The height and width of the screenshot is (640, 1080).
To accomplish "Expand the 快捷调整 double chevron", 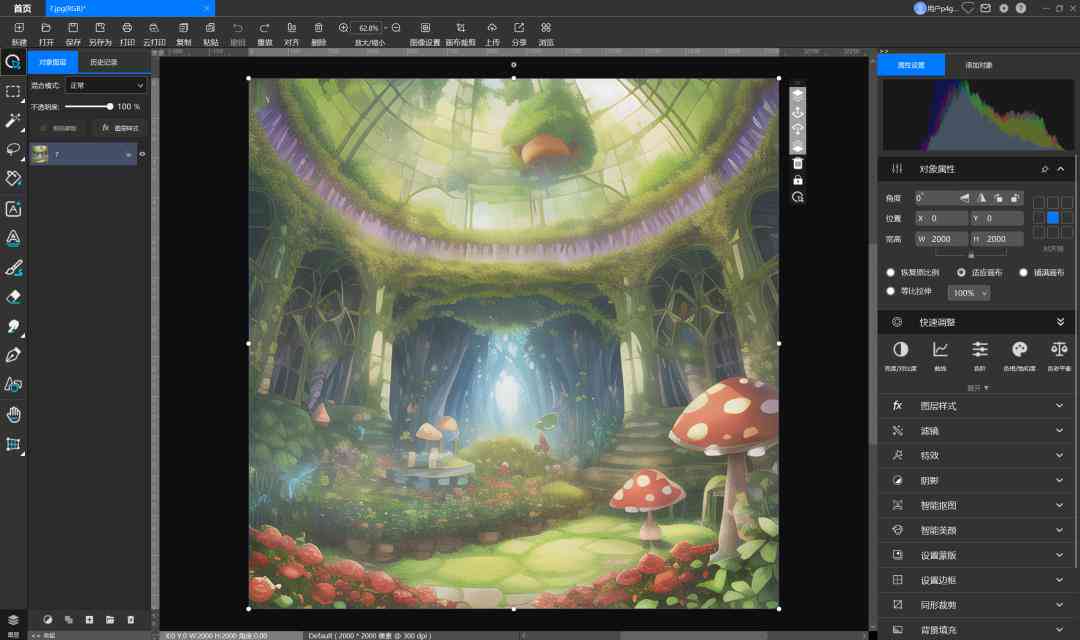I will coord(1060,322).
